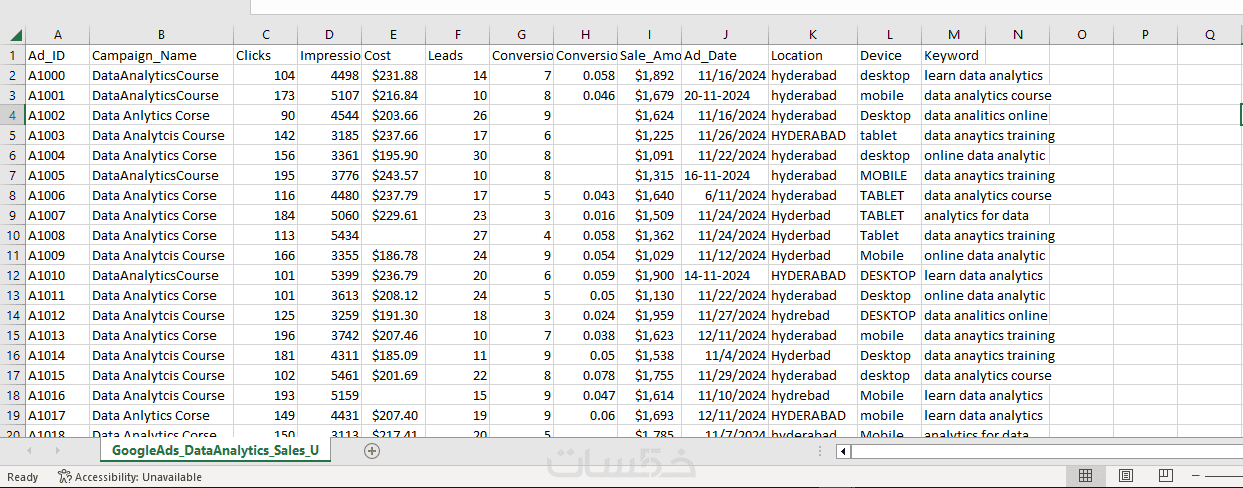Click the Campaign_Name header cell
This screenshot has width=1243, height=488.
click(161, 55)
